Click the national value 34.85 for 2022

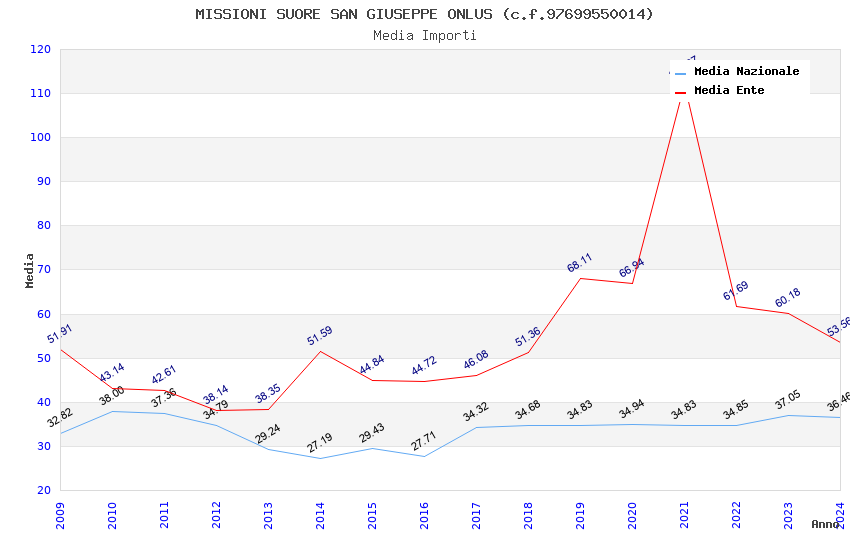coord(736,410)
